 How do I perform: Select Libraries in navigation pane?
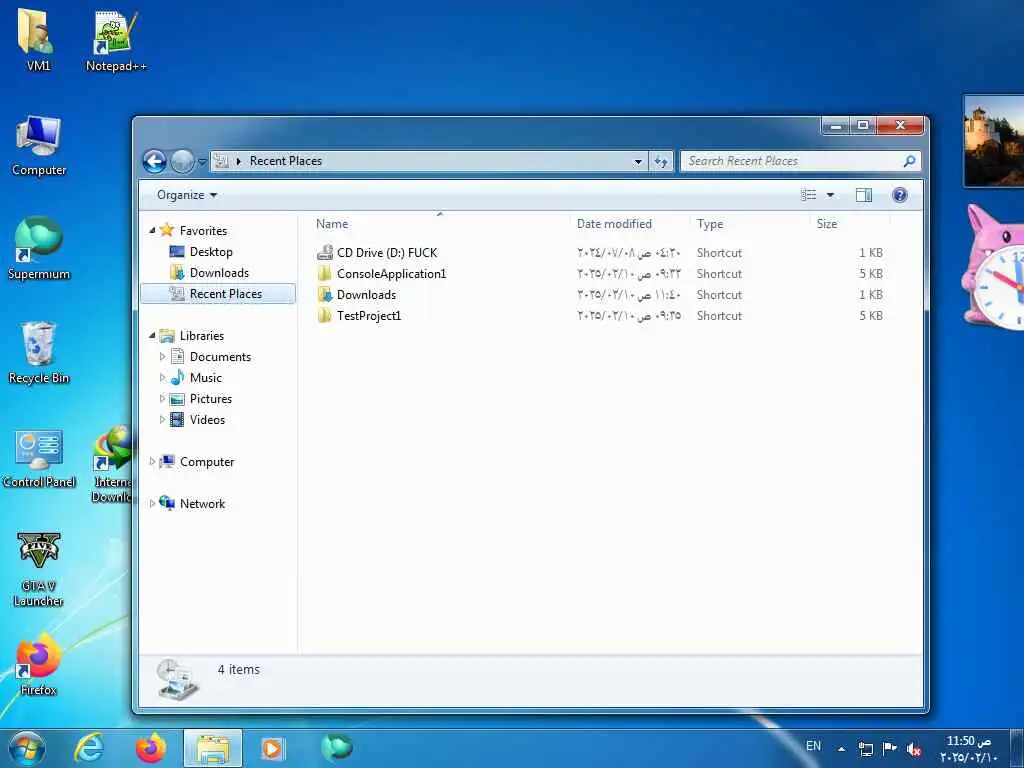tap(202, 336)
